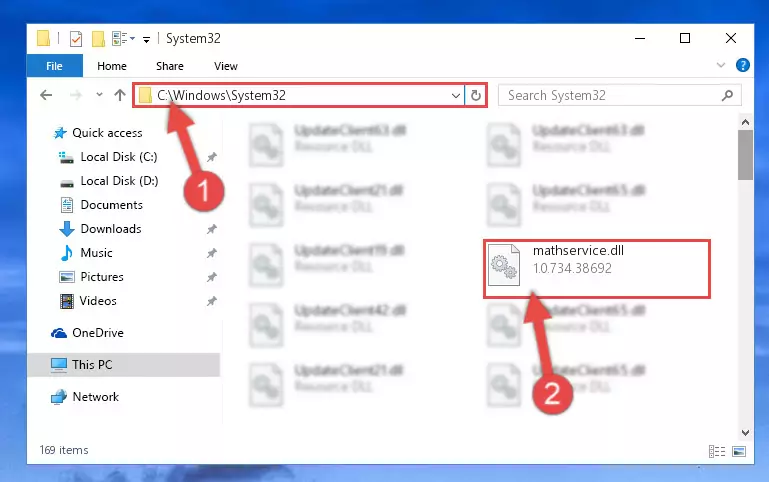Open the recent locations dropdown
Screen dimensions: 769x482
pyautogui.click(x=99, y=95)
